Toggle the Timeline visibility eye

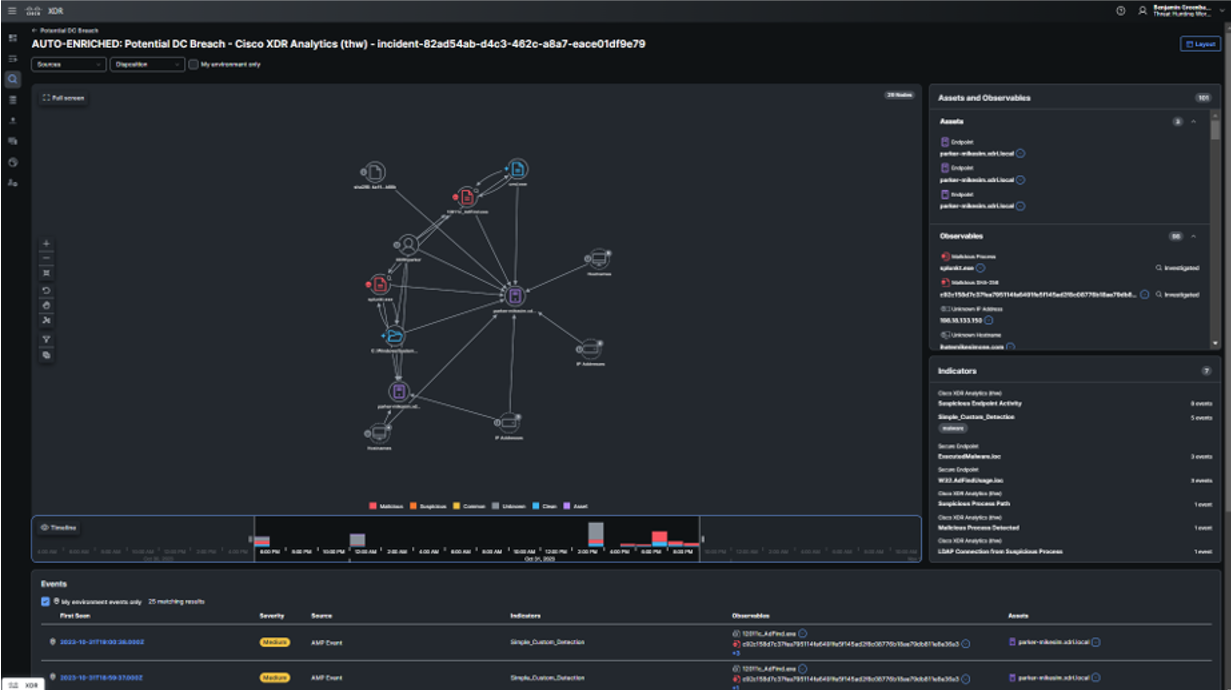pos(45,527)
